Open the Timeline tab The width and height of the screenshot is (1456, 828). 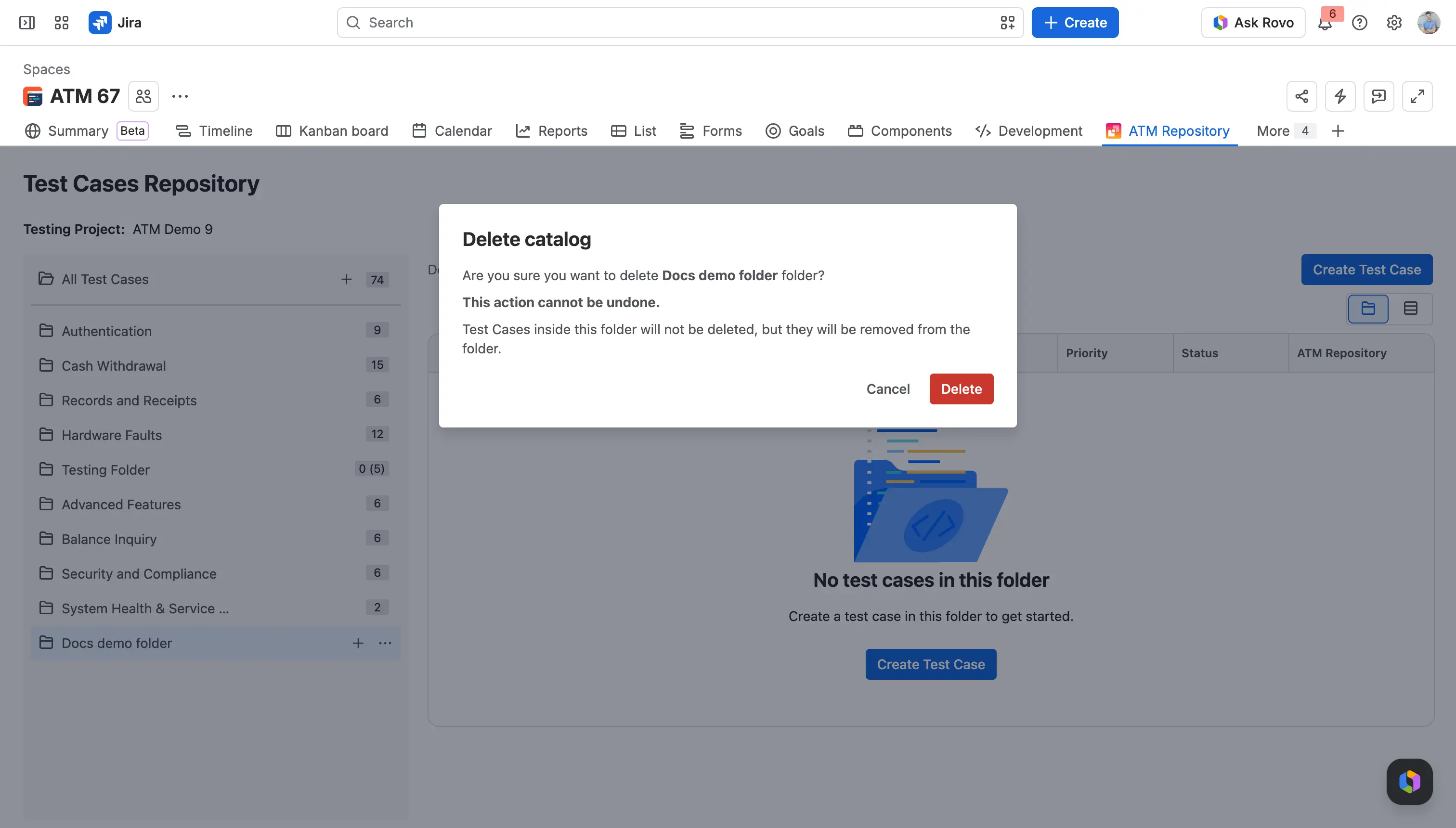click(x=214, y=131)
